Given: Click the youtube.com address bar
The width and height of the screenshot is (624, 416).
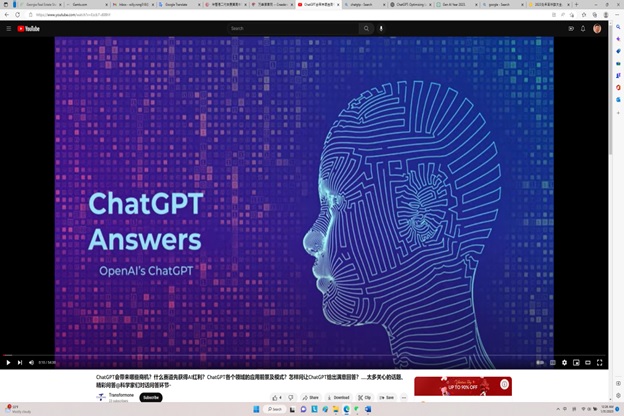Looking at the screenshot, I should 289,15.
